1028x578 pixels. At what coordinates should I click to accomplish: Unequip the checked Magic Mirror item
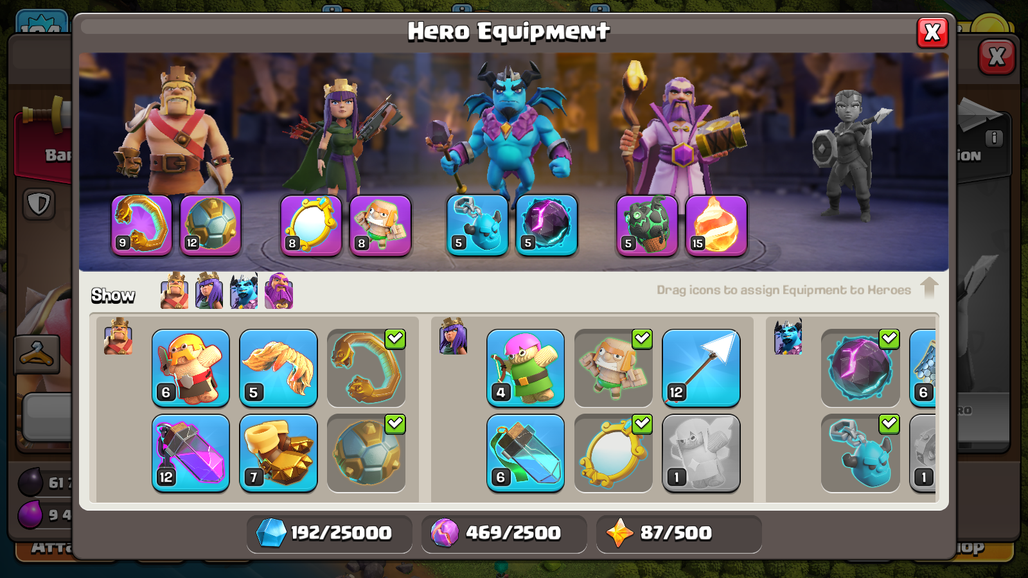coord(614,453)
